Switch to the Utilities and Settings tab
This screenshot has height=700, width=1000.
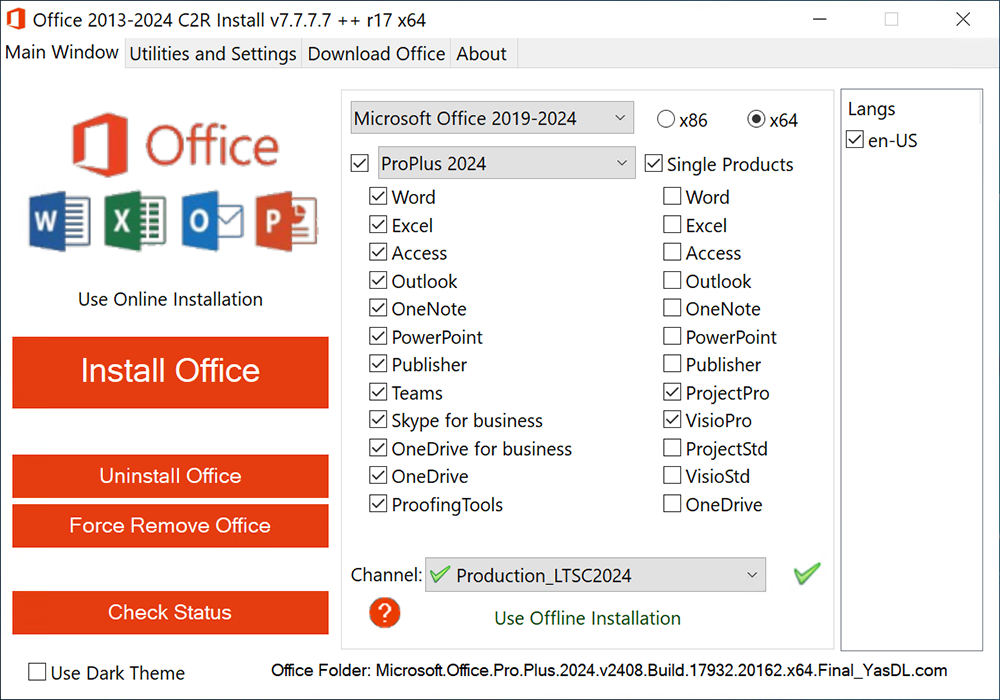[x=212, y=54]
